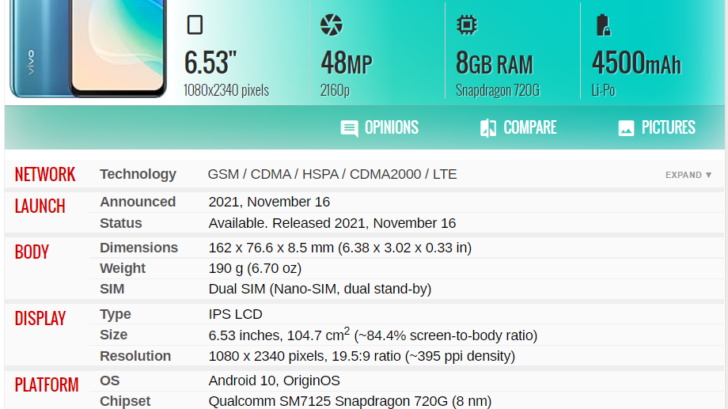Click the Announced spec label
Viewport: 728px width, 409px height.
point(138,202)
